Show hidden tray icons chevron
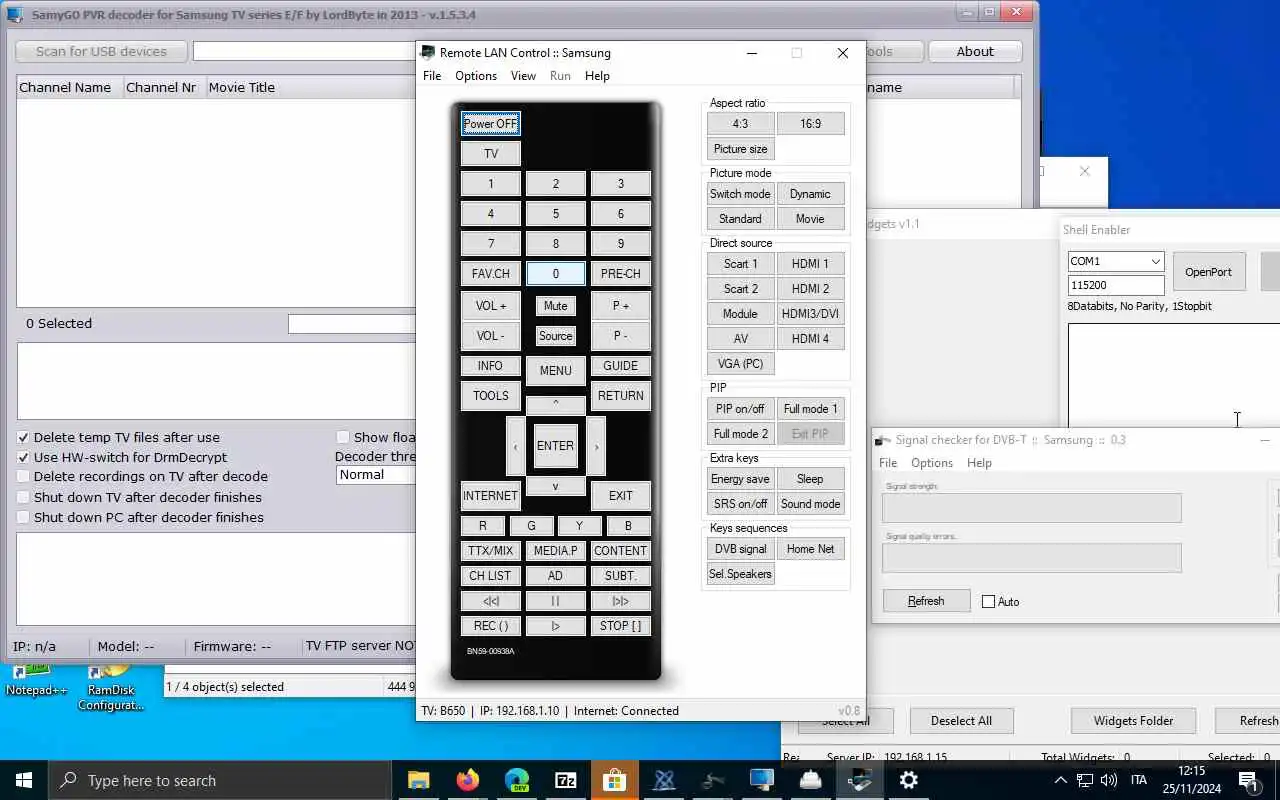 [x=1060, y=780]
